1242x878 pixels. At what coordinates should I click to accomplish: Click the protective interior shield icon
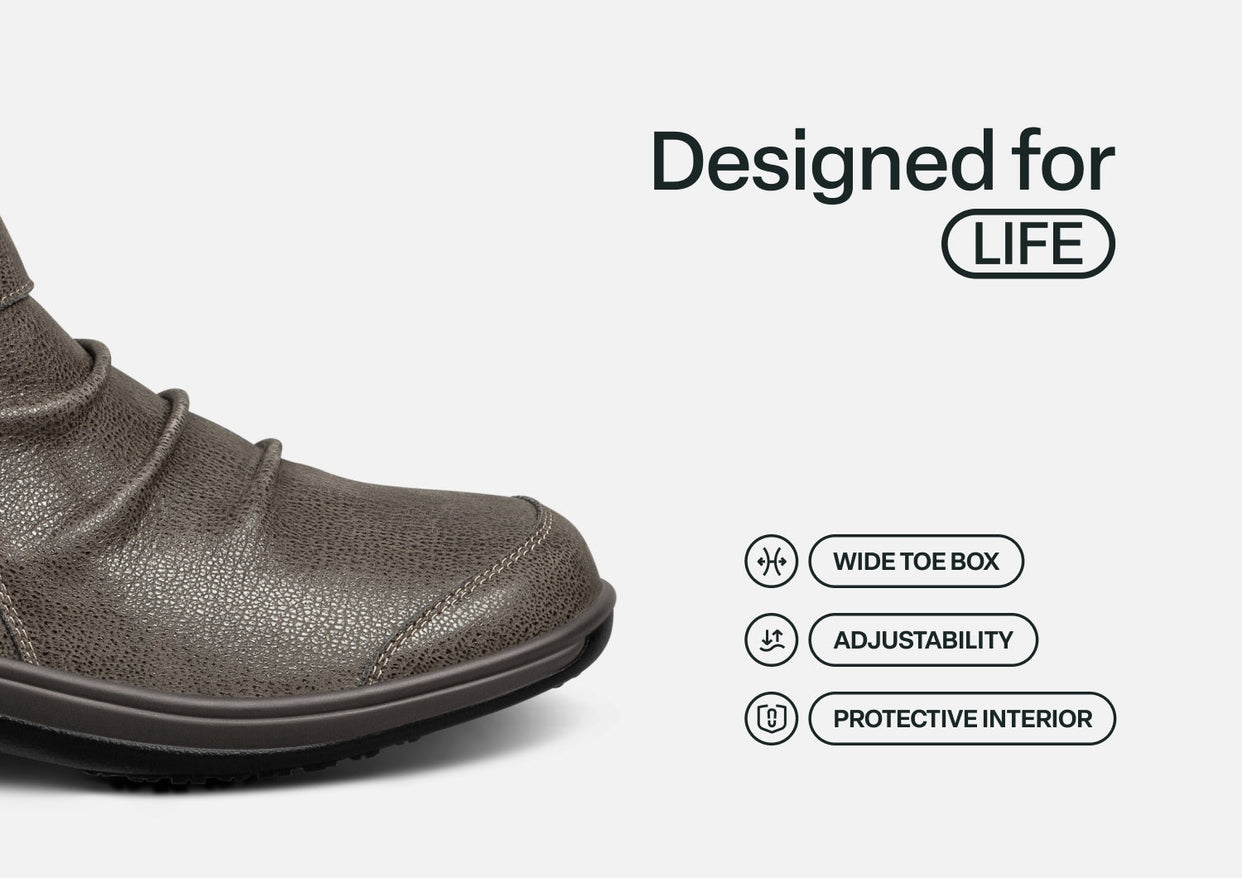point(771,719)
